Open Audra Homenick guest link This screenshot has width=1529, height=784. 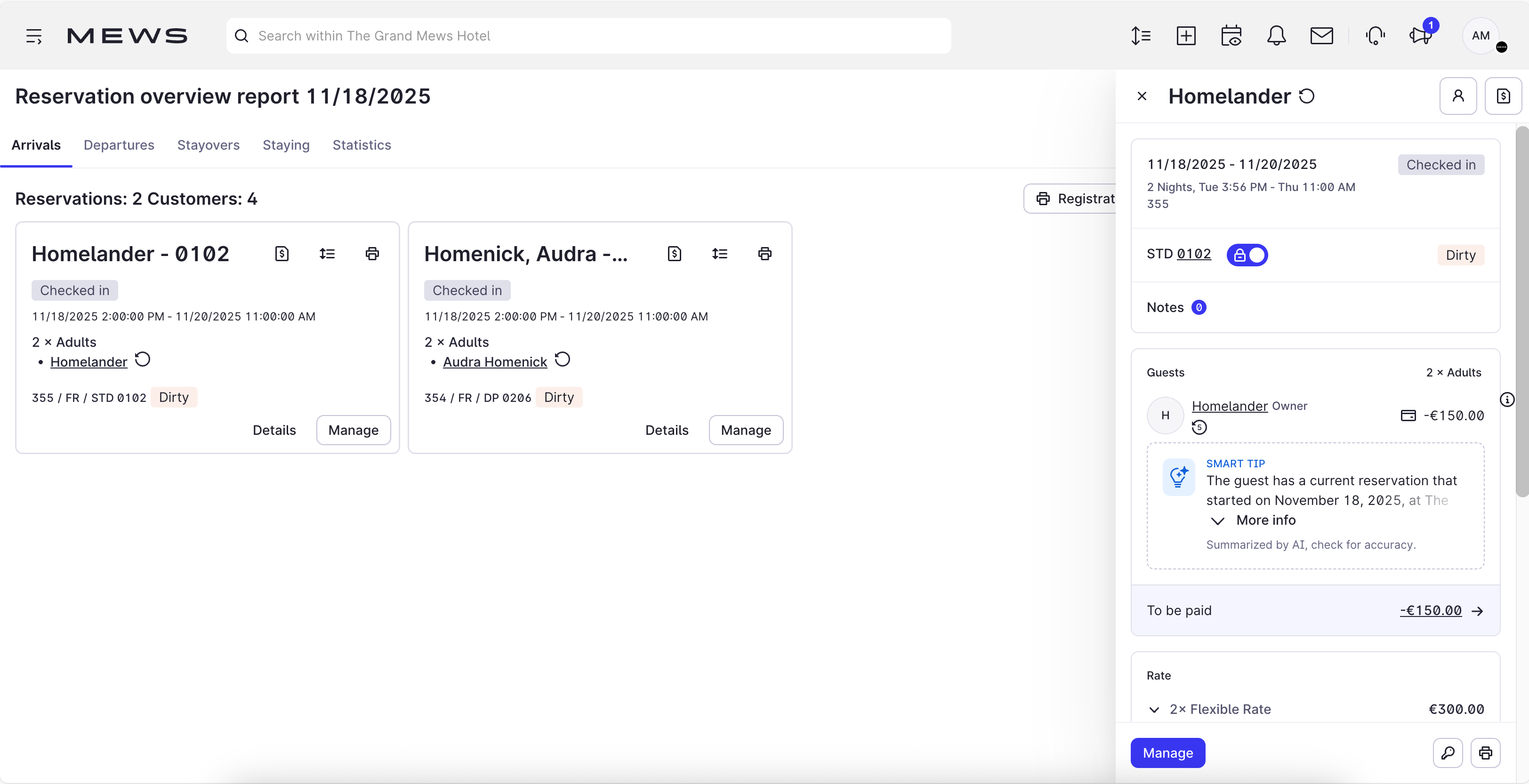point(494,361)
